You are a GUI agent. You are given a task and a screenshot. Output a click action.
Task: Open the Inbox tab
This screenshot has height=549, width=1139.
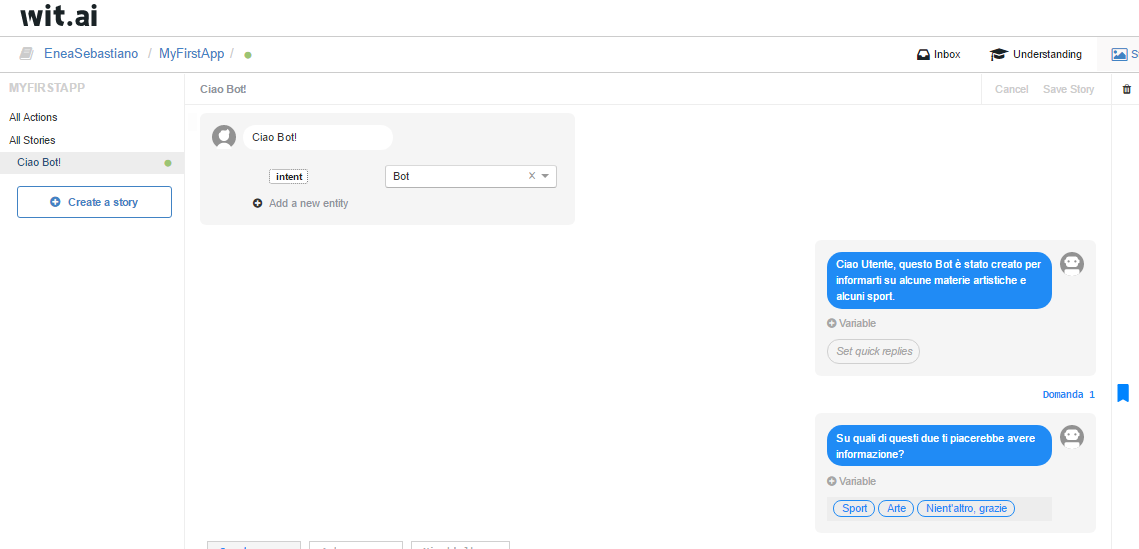(938, 54)
